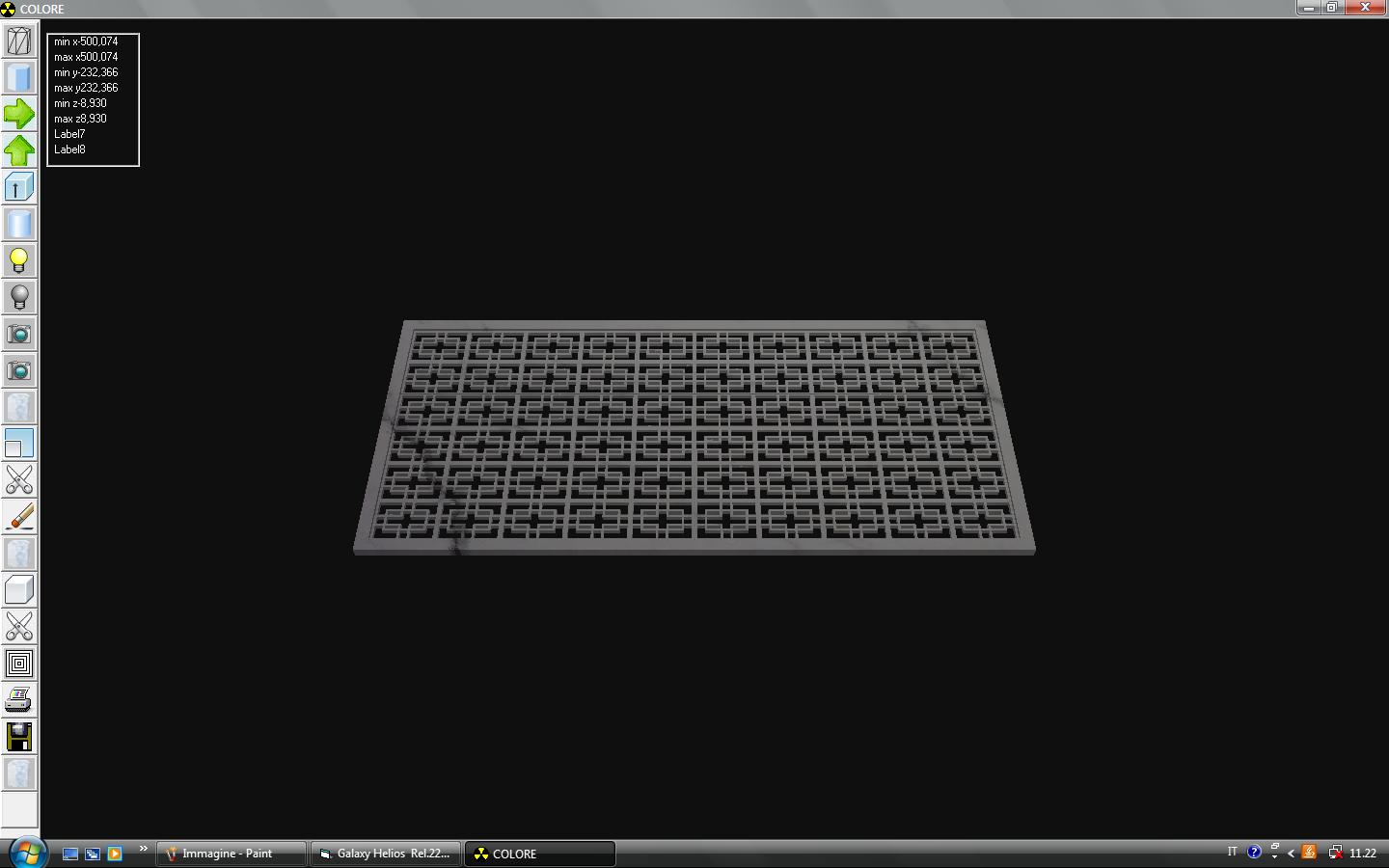Click the 'min z-8,930' label

click(x=80, y=103)
